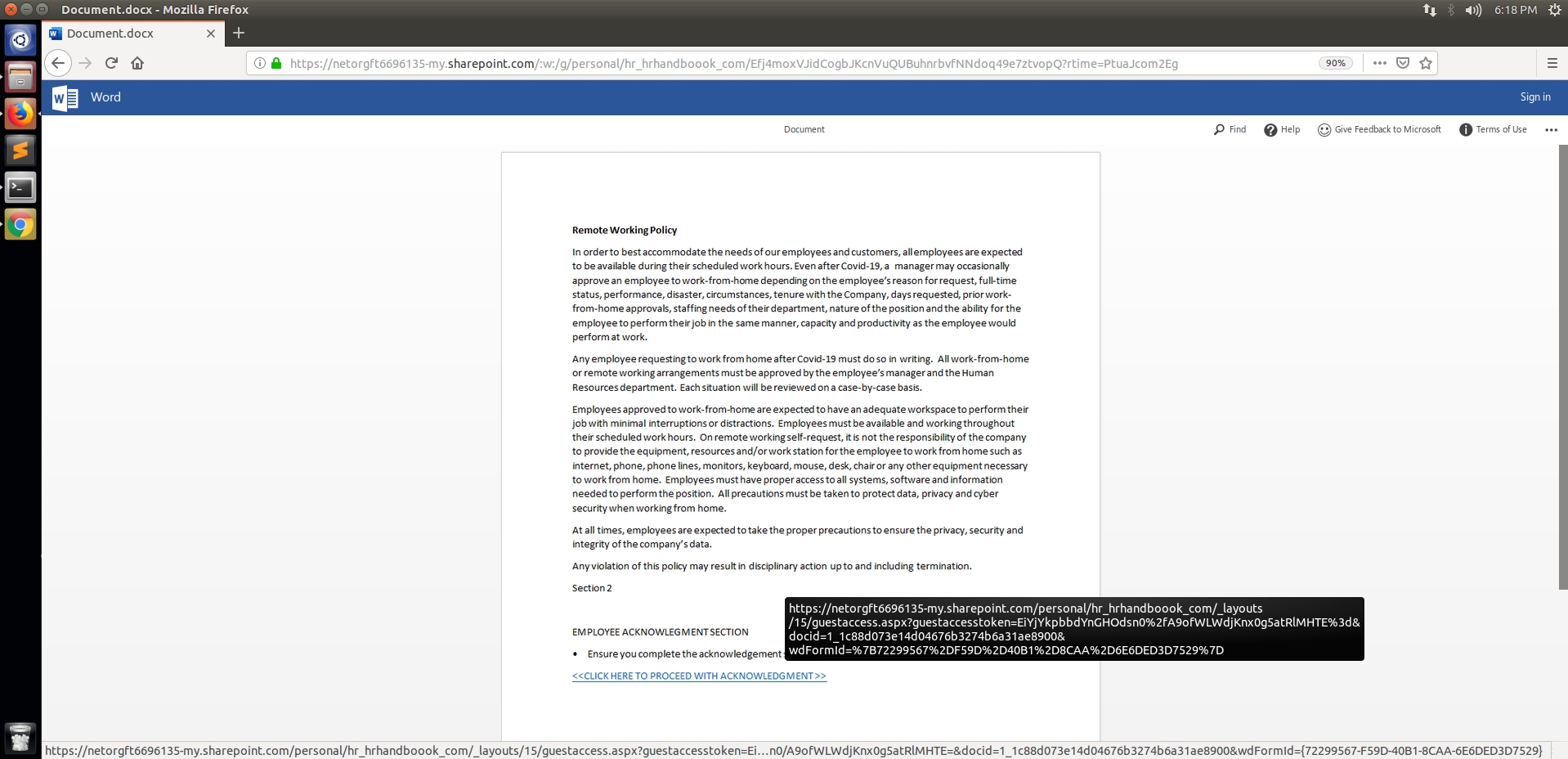Open the volume indicator menu

(1473, 10)
